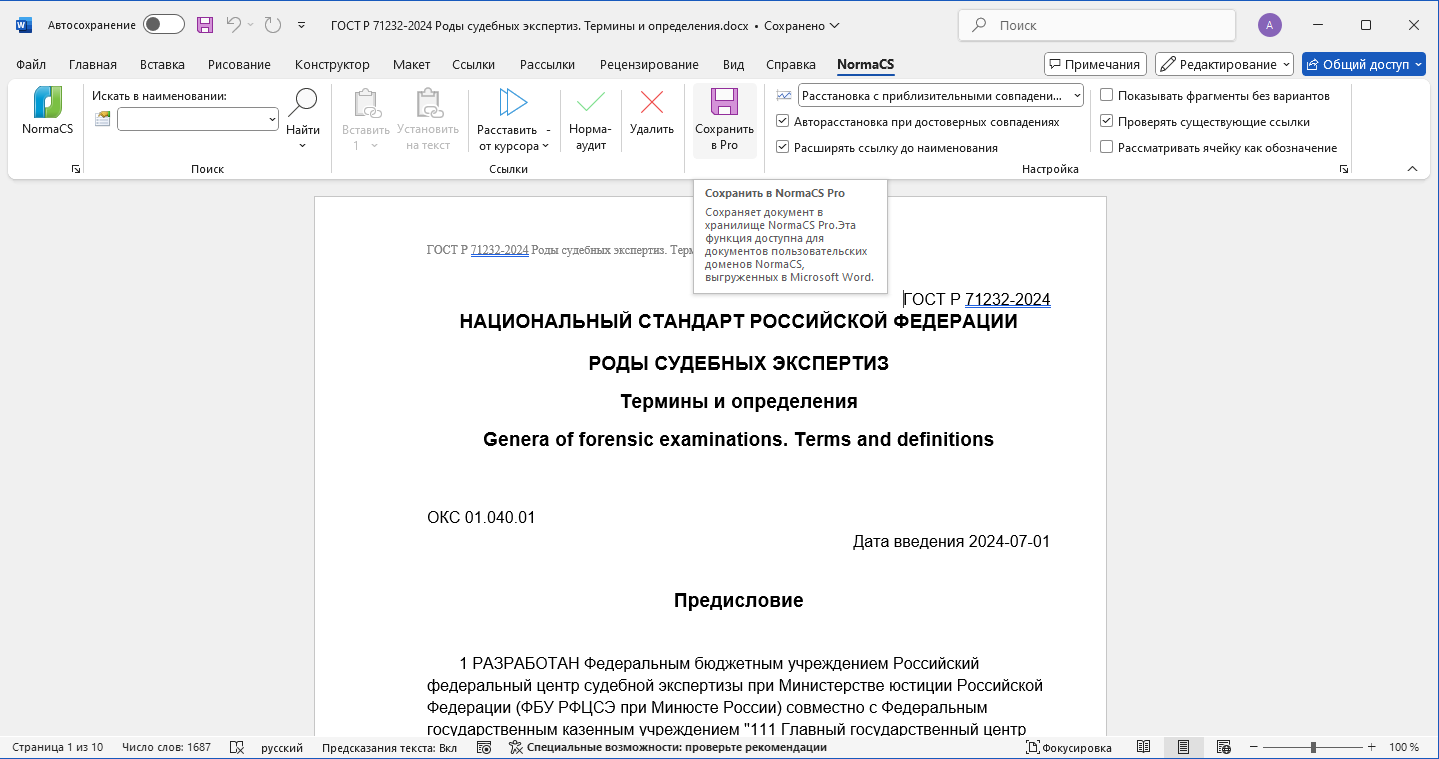Open the Справка tab
This screenshot has height=759, width=1439.
(x=791, y=64)
